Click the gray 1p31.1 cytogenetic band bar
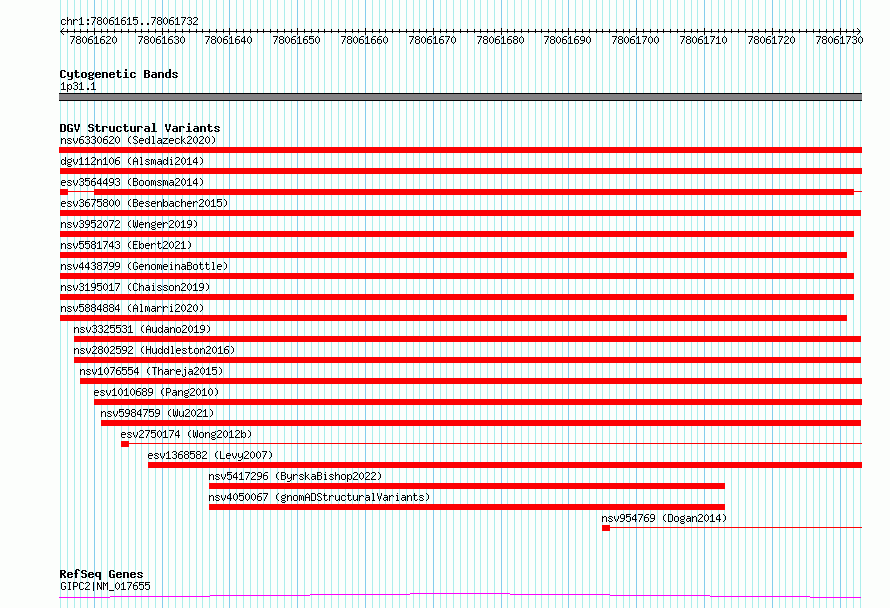Screen dimensions: 890x608 click(460, 97)
